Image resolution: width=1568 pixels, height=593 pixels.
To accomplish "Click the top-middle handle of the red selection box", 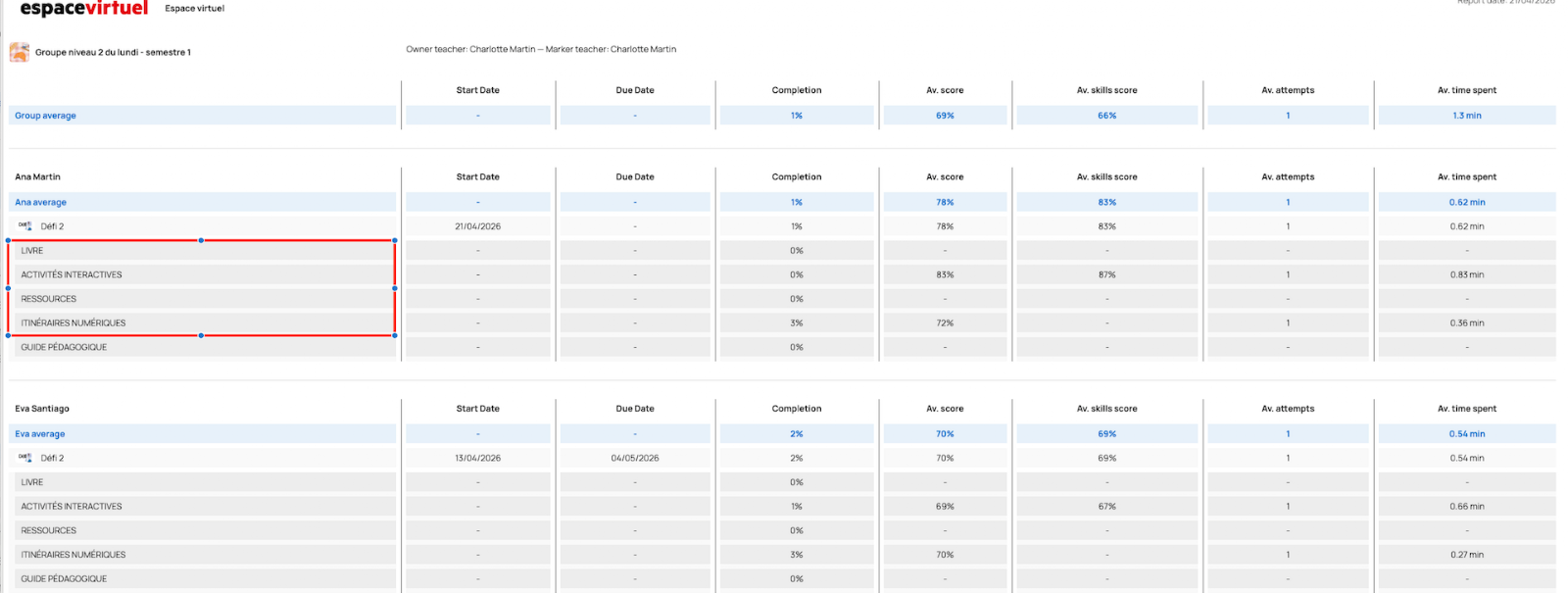I will coord(201,240).
